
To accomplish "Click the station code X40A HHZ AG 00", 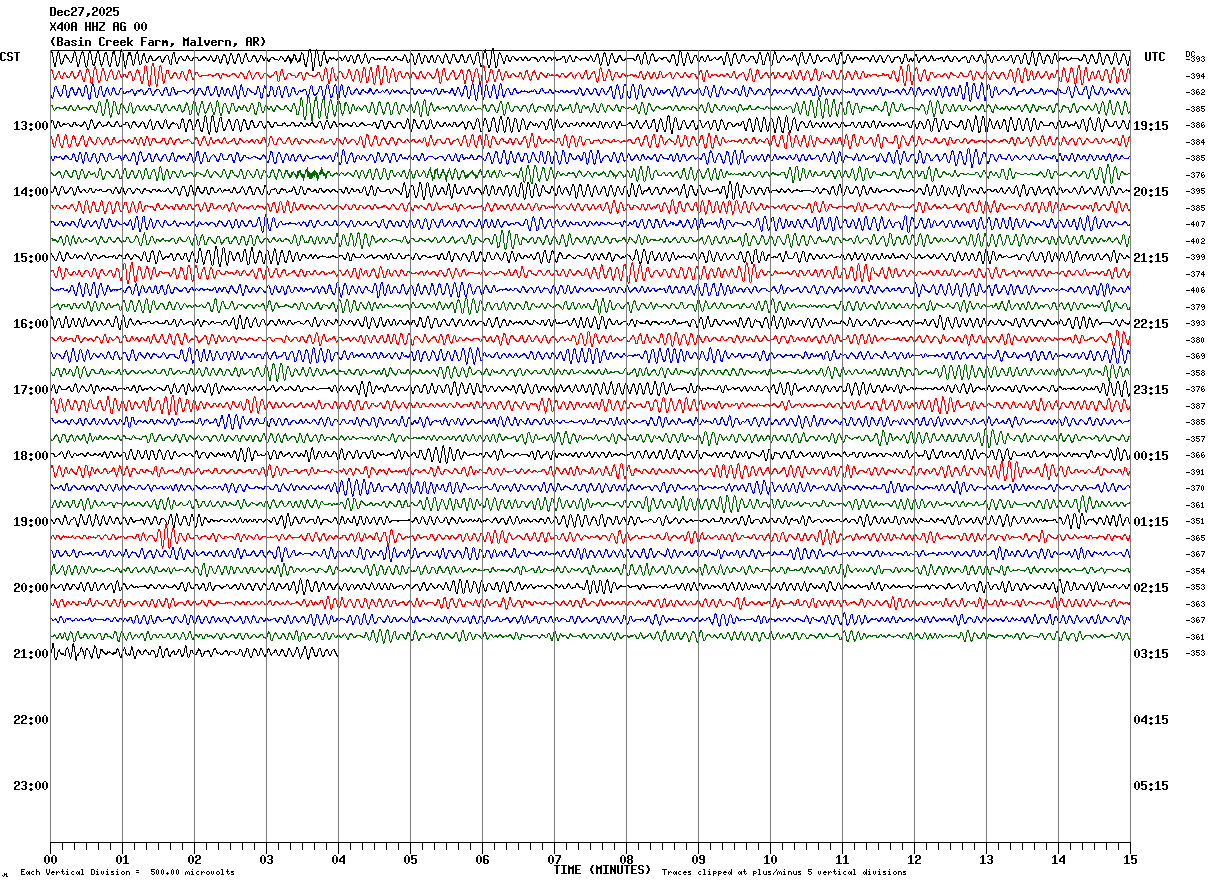I will coord(98,27).
